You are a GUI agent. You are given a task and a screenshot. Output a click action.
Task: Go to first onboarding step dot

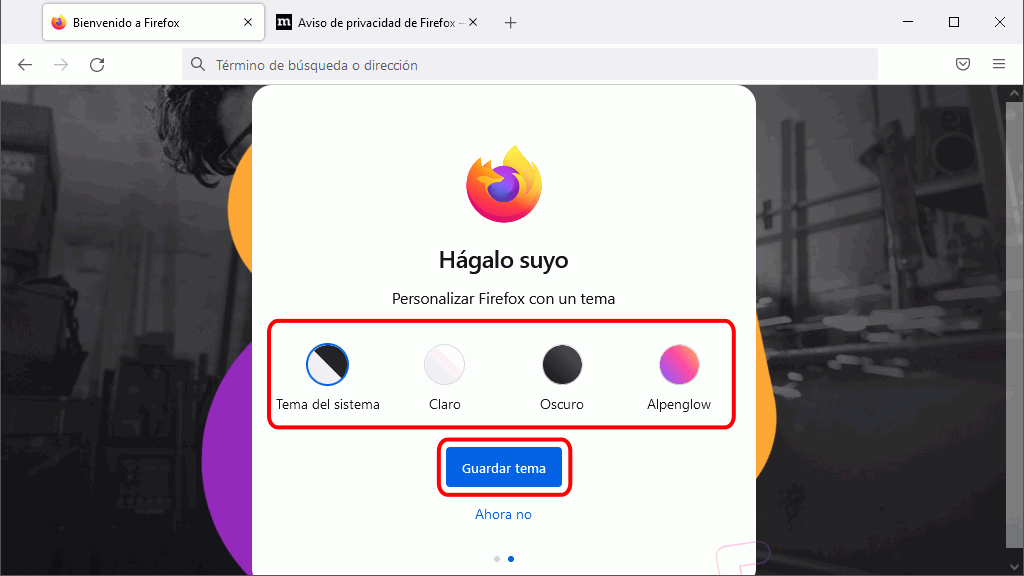tap(497, 559)
